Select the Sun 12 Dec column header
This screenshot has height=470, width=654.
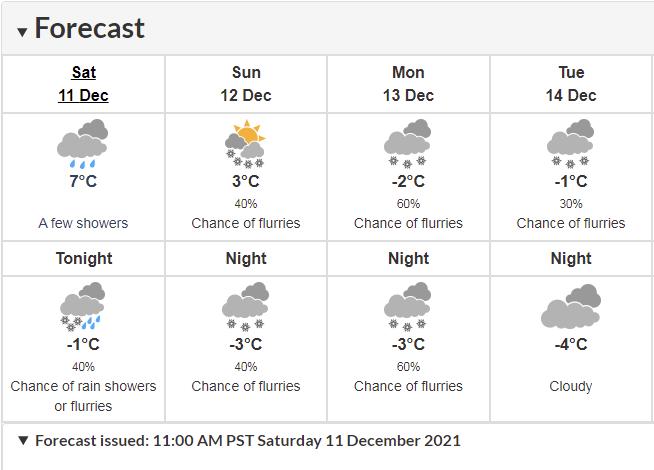246,84
